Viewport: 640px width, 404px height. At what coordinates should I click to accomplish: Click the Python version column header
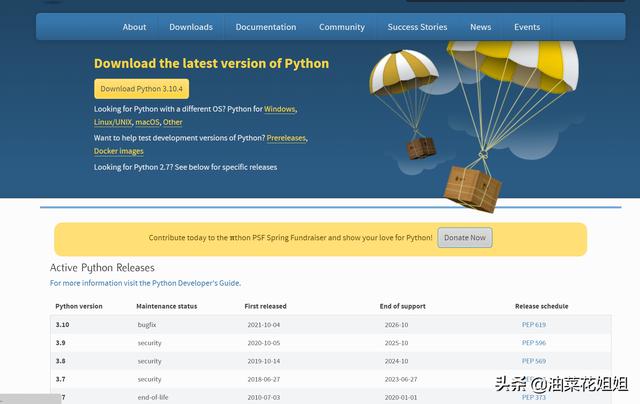pyautogui.click(x=79, y=306)
